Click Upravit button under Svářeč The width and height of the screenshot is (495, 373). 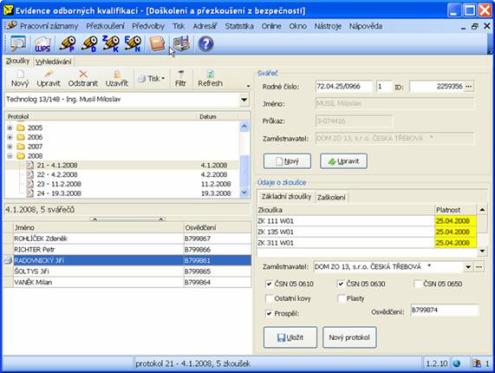coord(344,161)
